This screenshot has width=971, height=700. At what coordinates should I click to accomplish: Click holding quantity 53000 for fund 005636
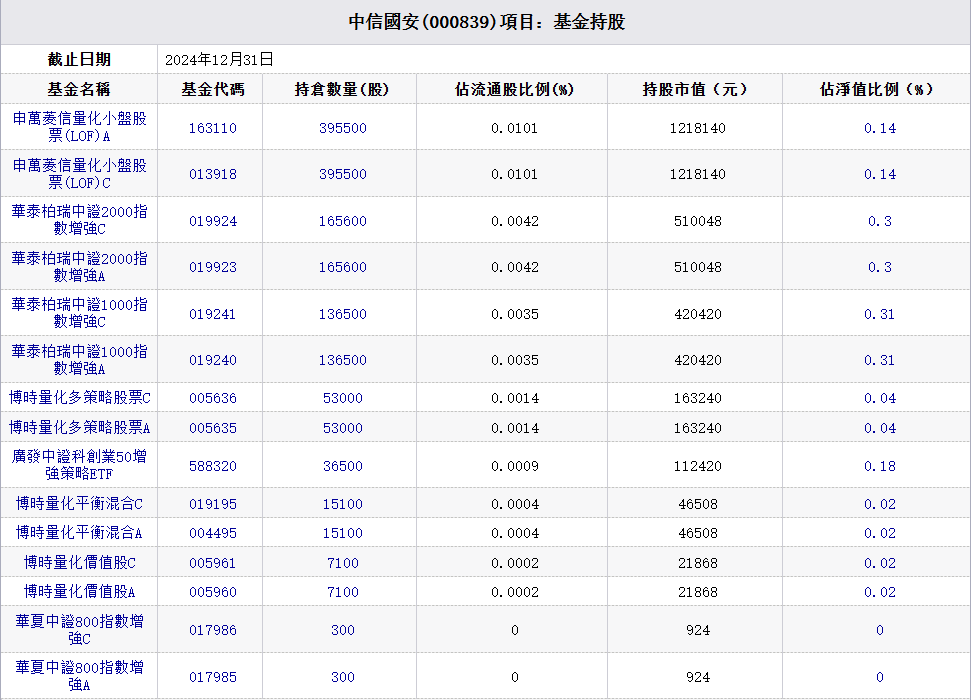coord(342,398)
